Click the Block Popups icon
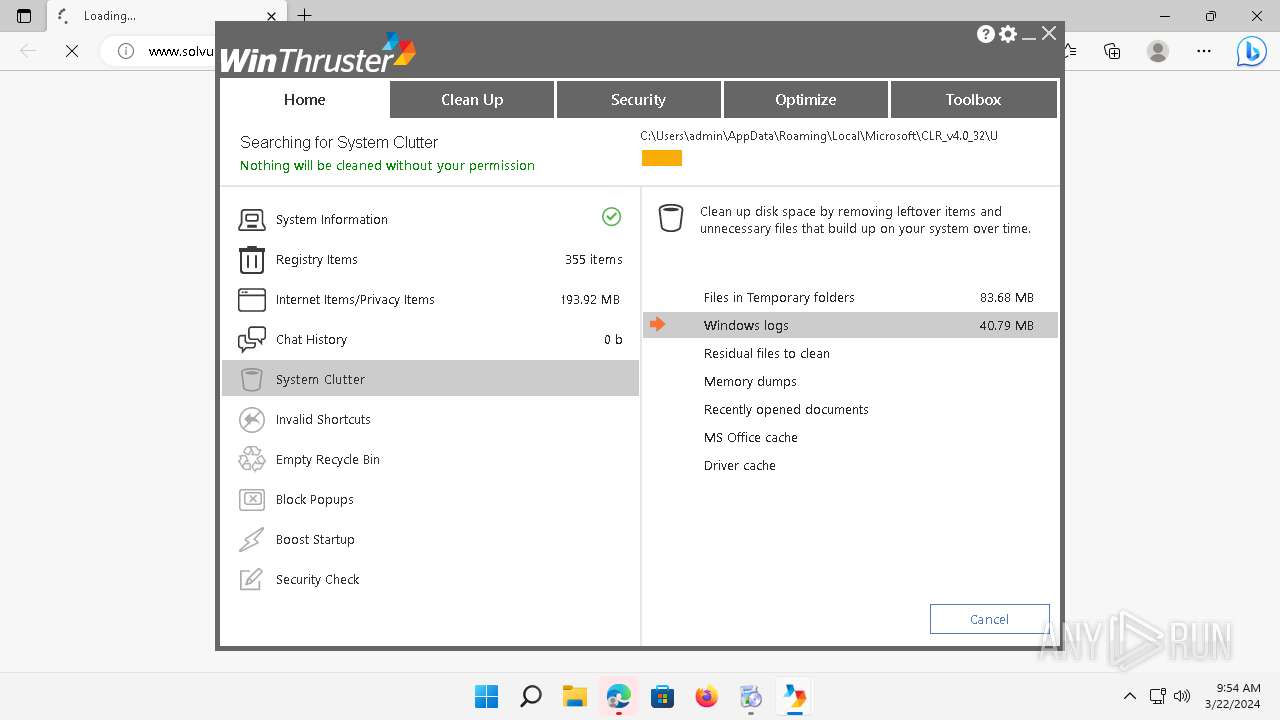The width and height of the screenshot is (1280, 720). click(252, 500)
